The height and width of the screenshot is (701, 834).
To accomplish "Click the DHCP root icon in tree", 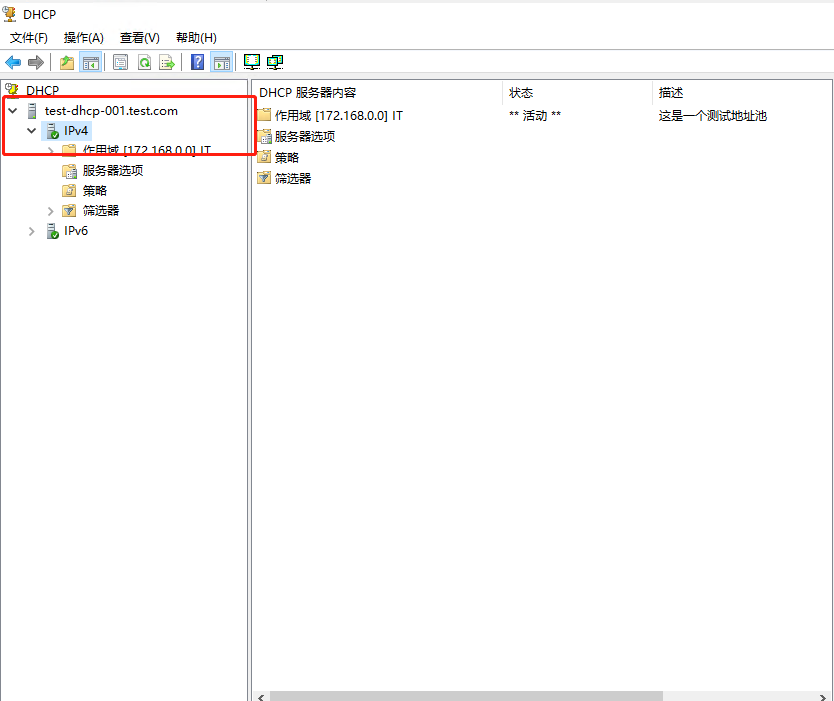I will (x=12, y=89).
